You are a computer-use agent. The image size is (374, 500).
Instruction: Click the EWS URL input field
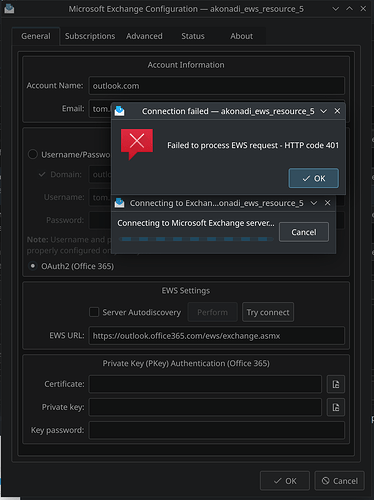(x=216, y=336)
